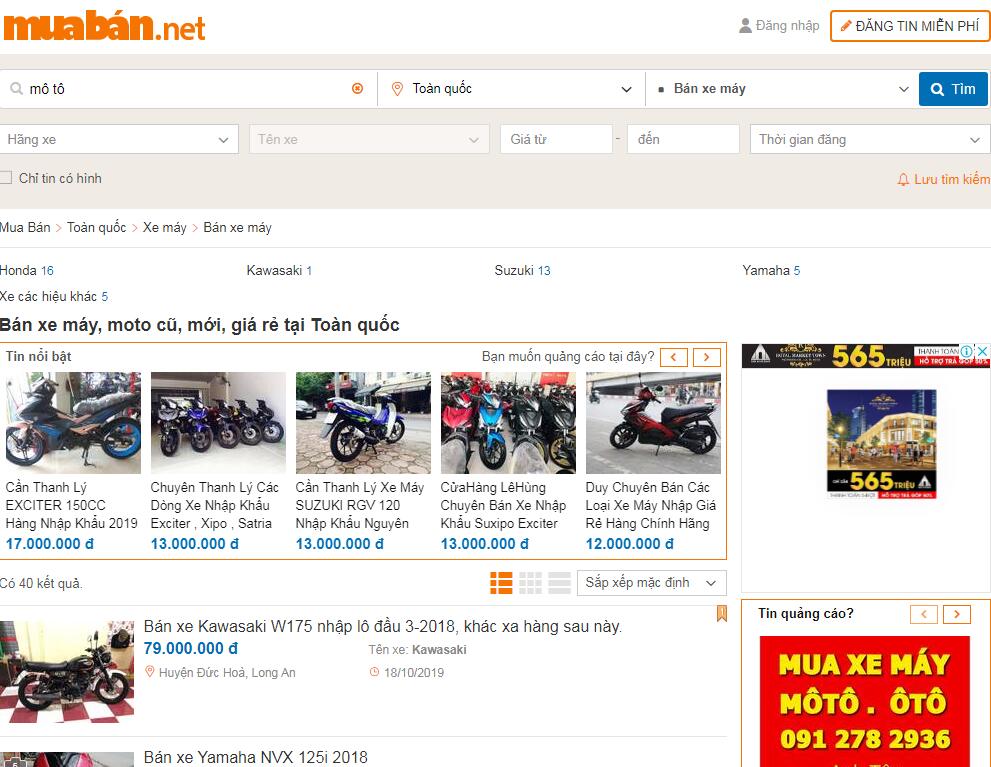Open the muaban.net logo homepage

(x=104, y=27)
